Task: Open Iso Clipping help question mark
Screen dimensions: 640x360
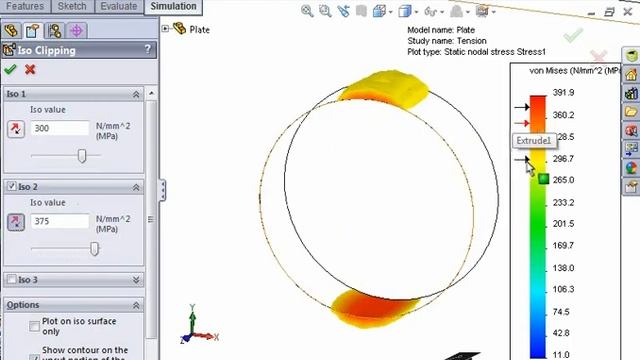Action: (x=148, y=49)
